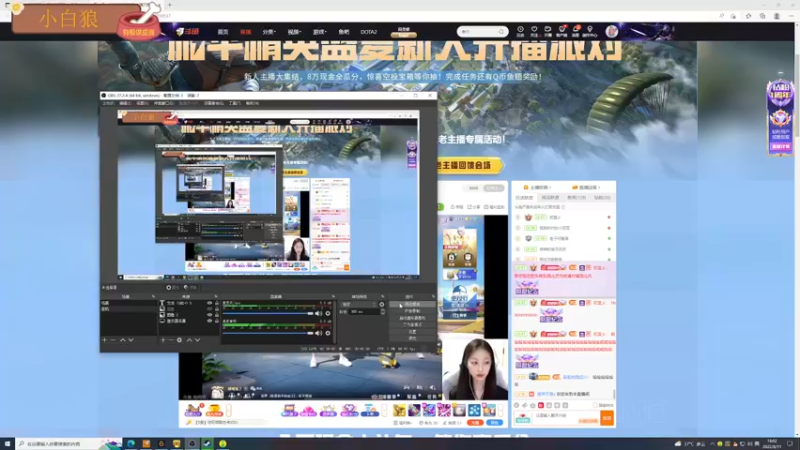Open the Douyu start-streaming icon
The width and height of the screenshot is (800, 450).
(x=547, y=31)
